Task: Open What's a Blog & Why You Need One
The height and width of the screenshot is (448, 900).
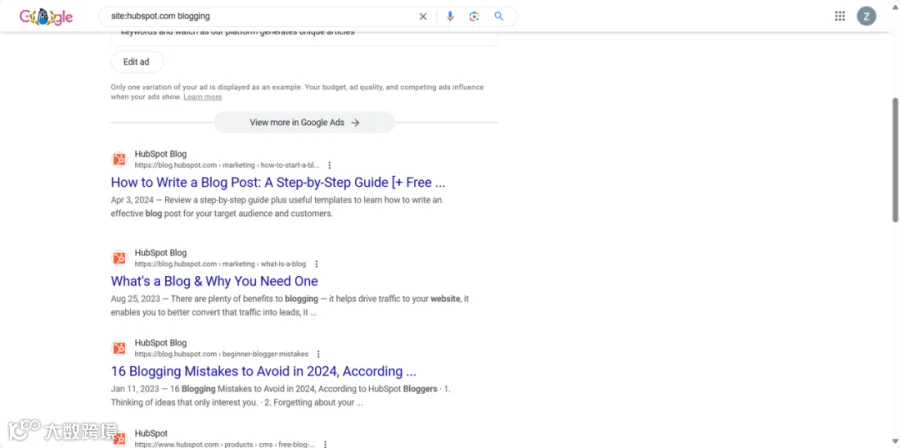Action: (x=214, y=281)
